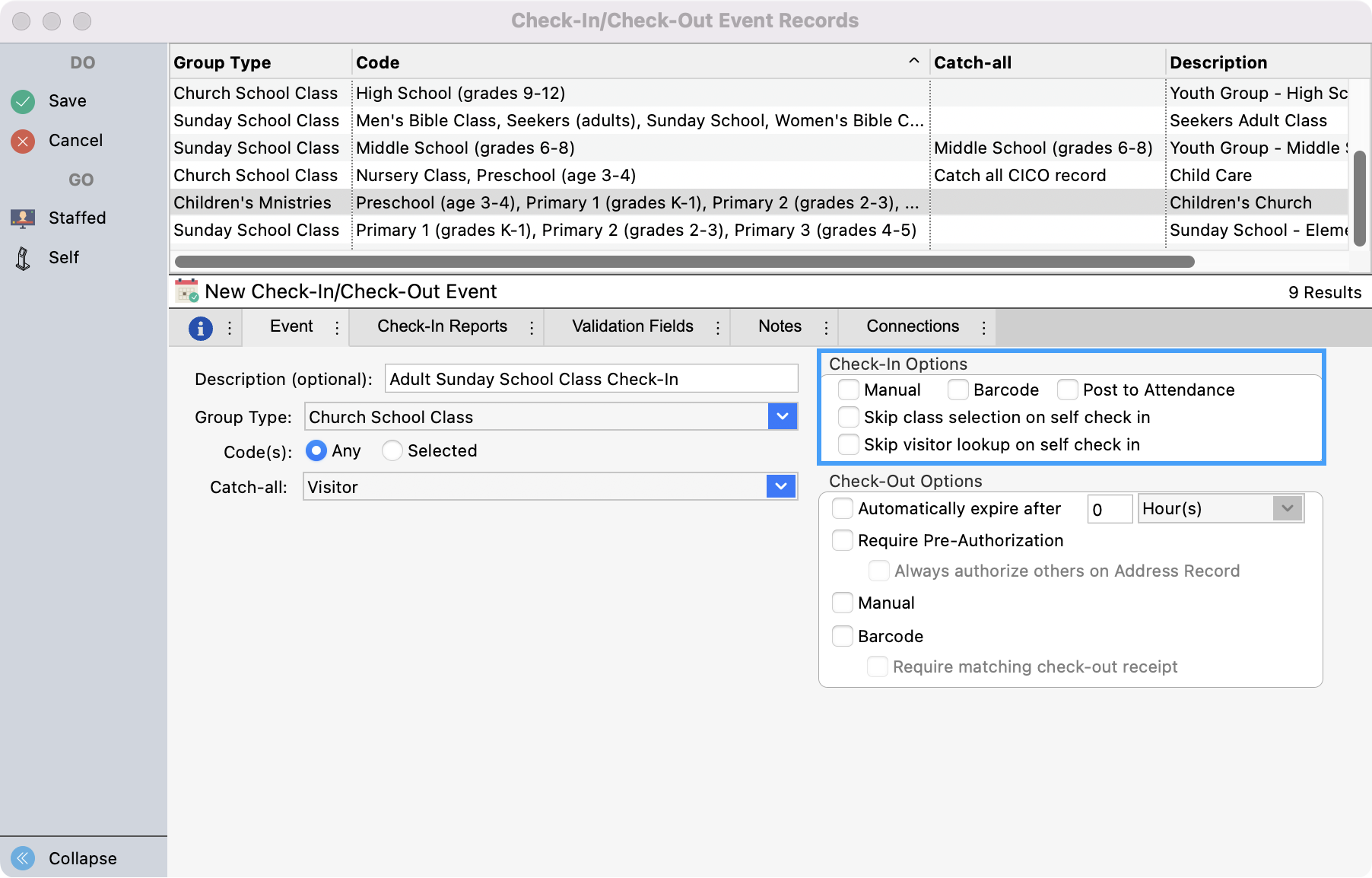Image resolution: width=1372 pixels, height=878 pixels.
Task: Check Skip class selection on self check in
Action: [849, 418]
